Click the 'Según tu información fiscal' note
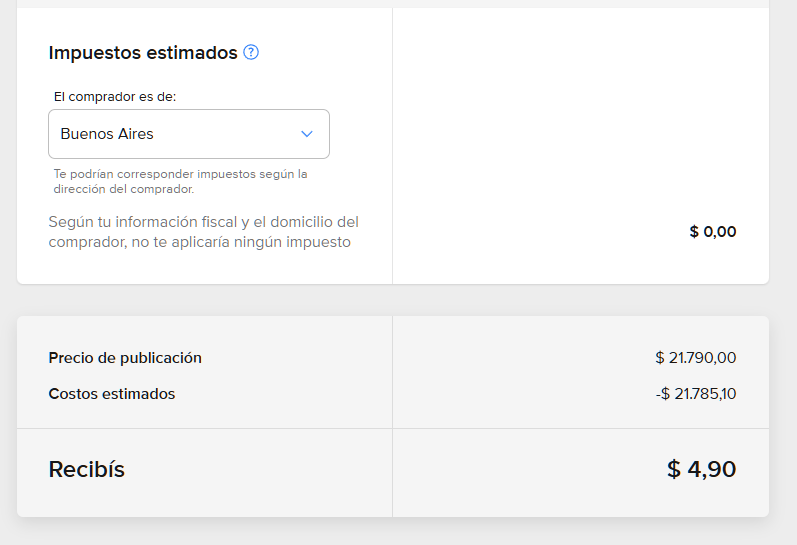Viewport: 797px width, 545px height. pyautogui.click(x=203, y=232)
